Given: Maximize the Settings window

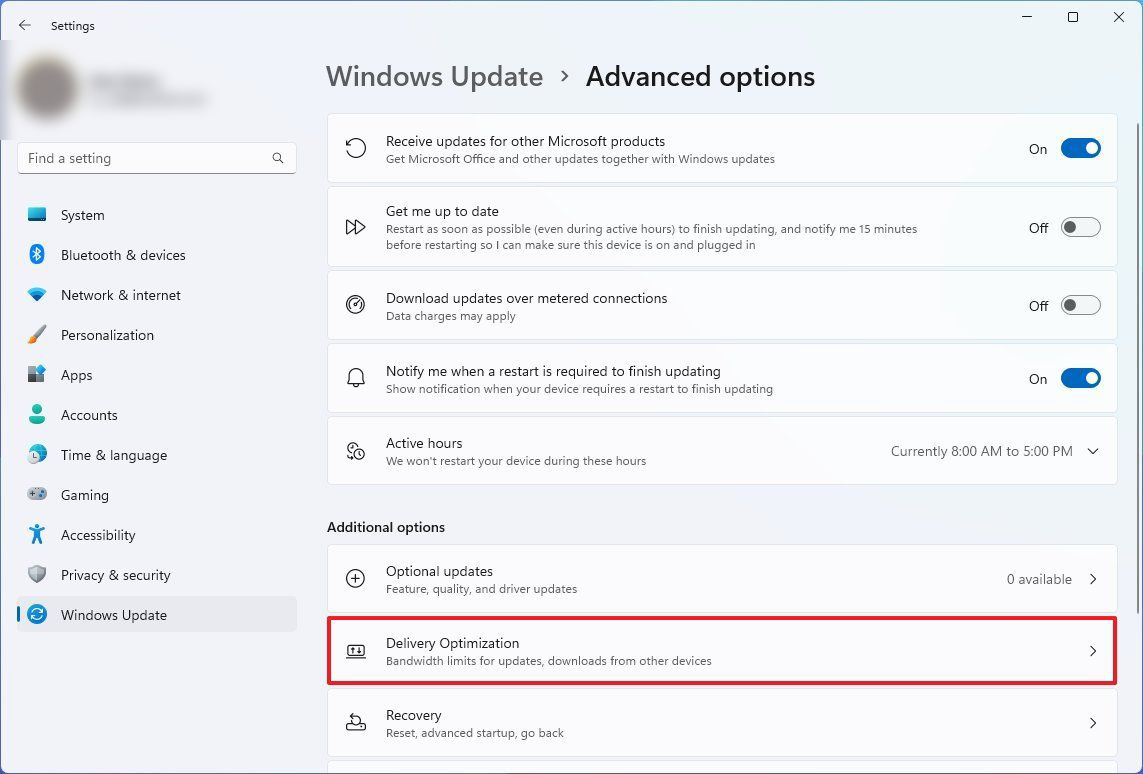Looking at the screenshot, I should (x=1073, y=17).
